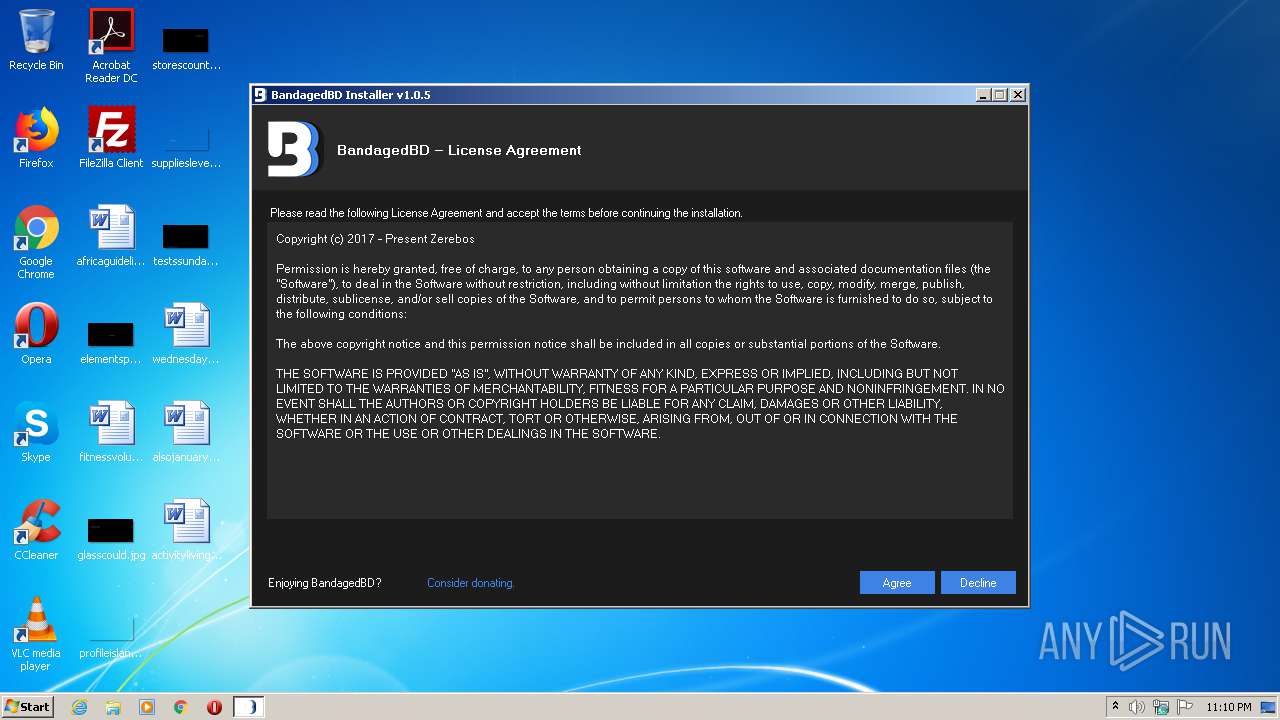
Task: Click the Decline button
Action: (978, 583)
